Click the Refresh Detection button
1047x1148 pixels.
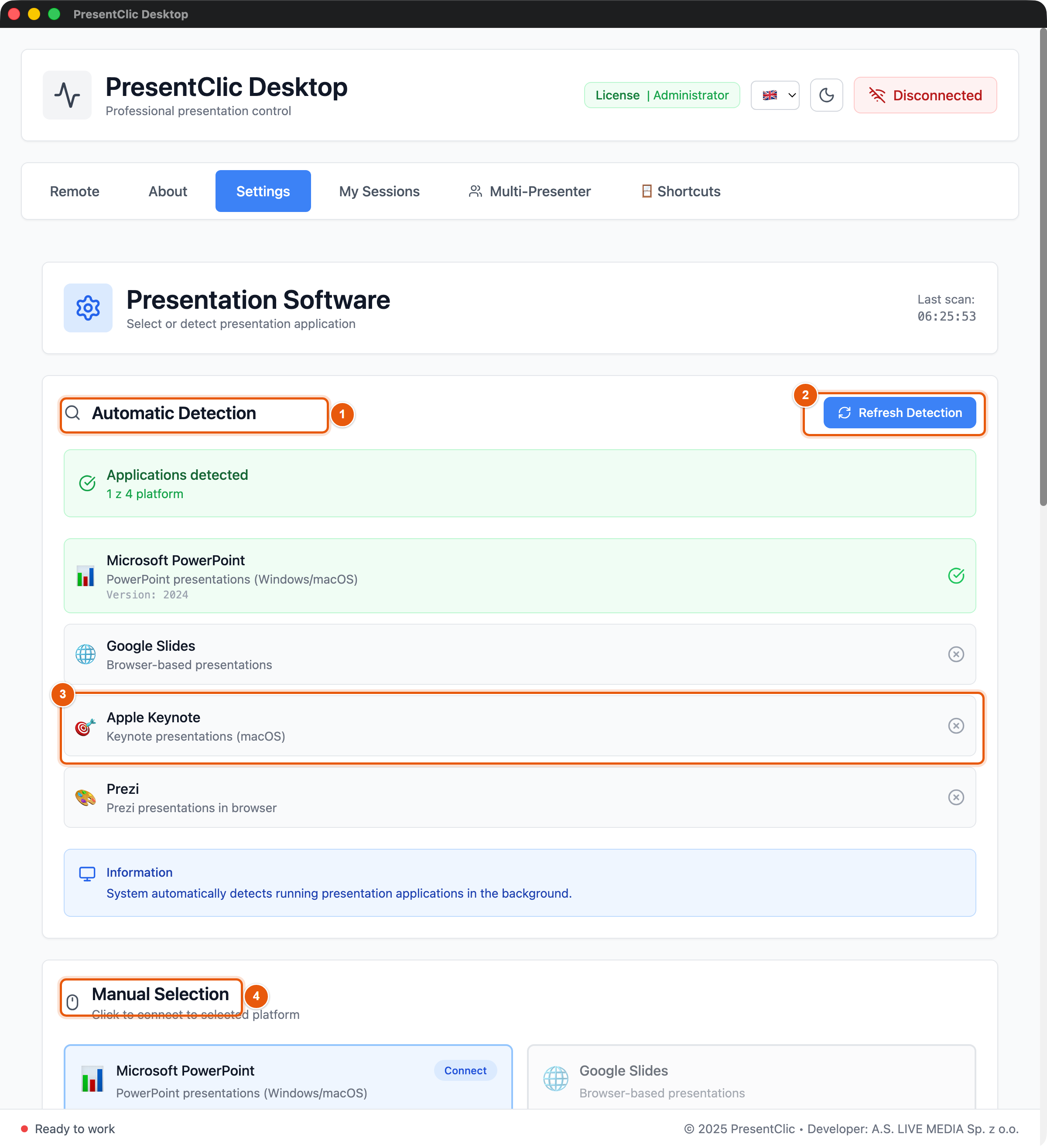tap(900, 413)
